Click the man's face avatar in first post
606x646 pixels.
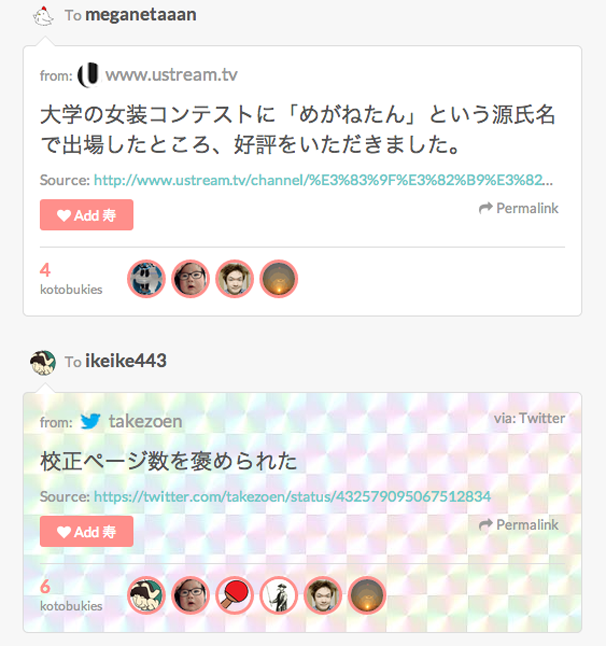pos(234,279)
